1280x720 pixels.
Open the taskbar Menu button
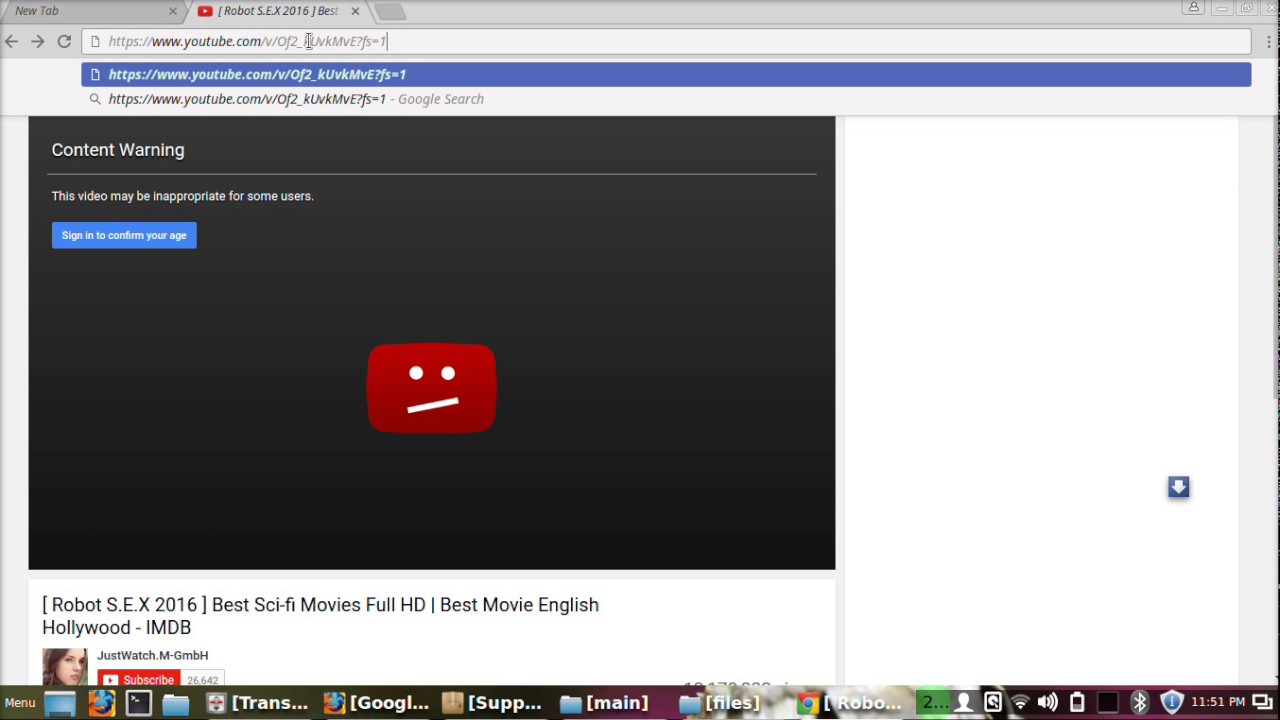[x=19, y=703]
